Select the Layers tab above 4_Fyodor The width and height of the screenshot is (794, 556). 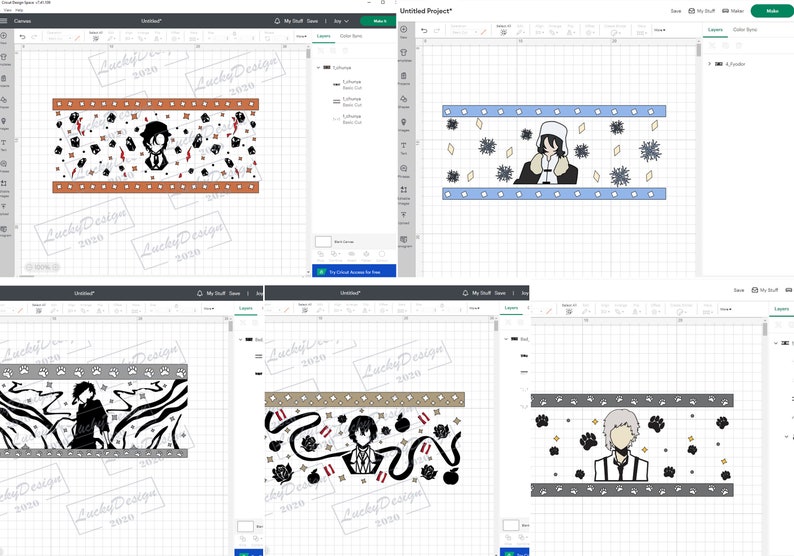click(x=715, y=29)
